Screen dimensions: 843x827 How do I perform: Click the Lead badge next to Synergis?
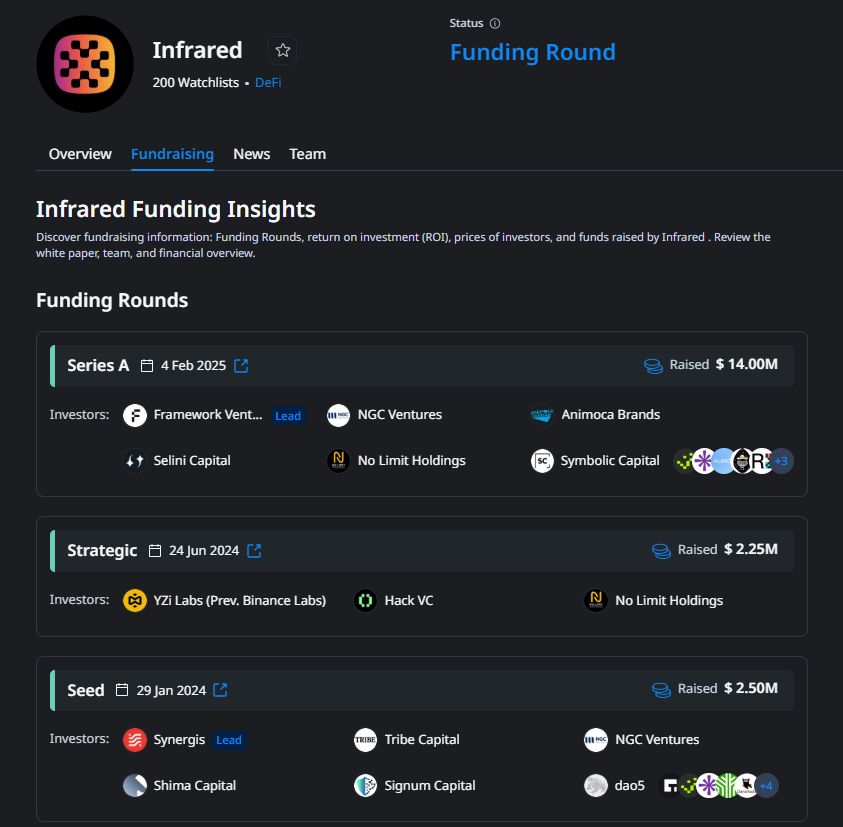click(229, 740)
